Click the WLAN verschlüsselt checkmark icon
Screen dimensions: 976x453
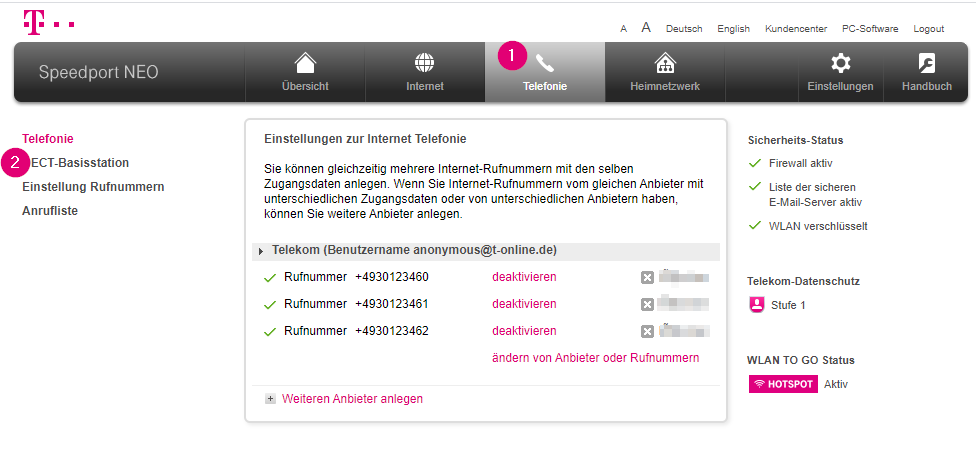pos(755,225)
